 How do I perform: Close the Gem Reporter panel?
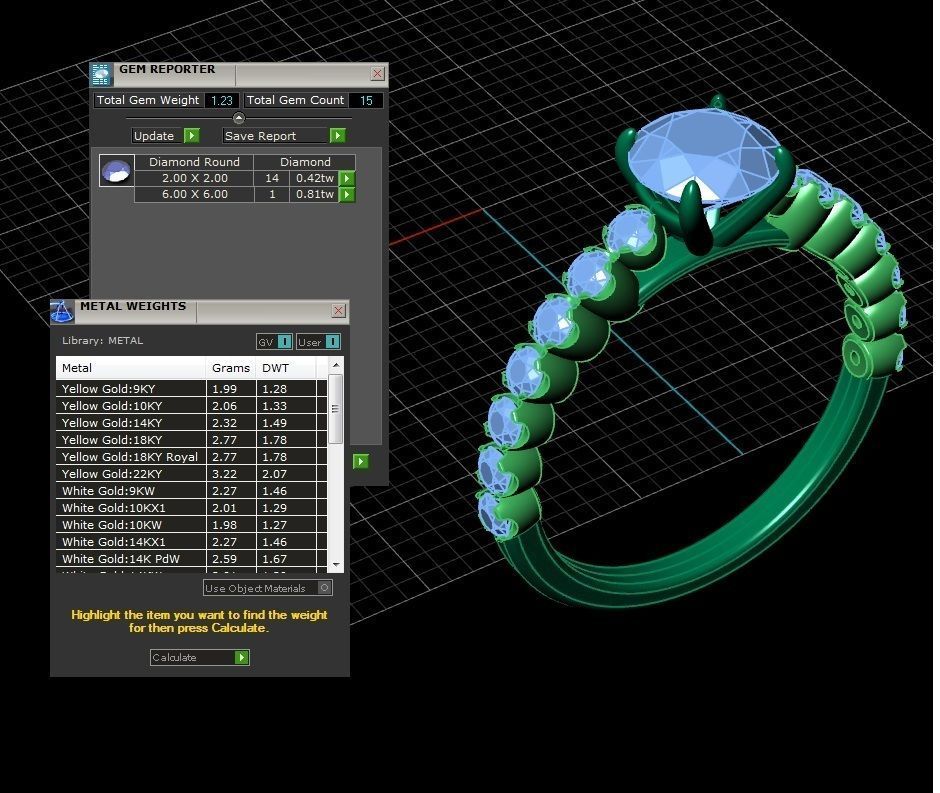377,74
